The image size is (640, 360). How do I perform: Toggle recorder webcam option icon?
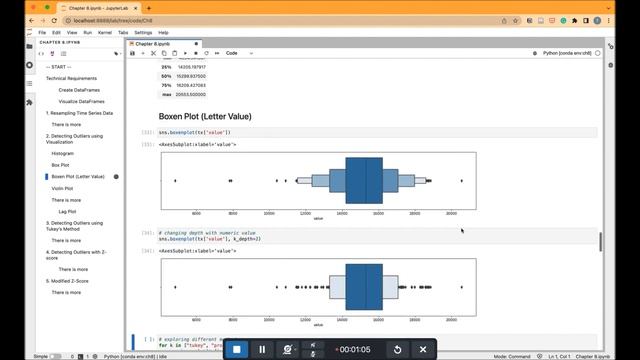click(287, 349)
